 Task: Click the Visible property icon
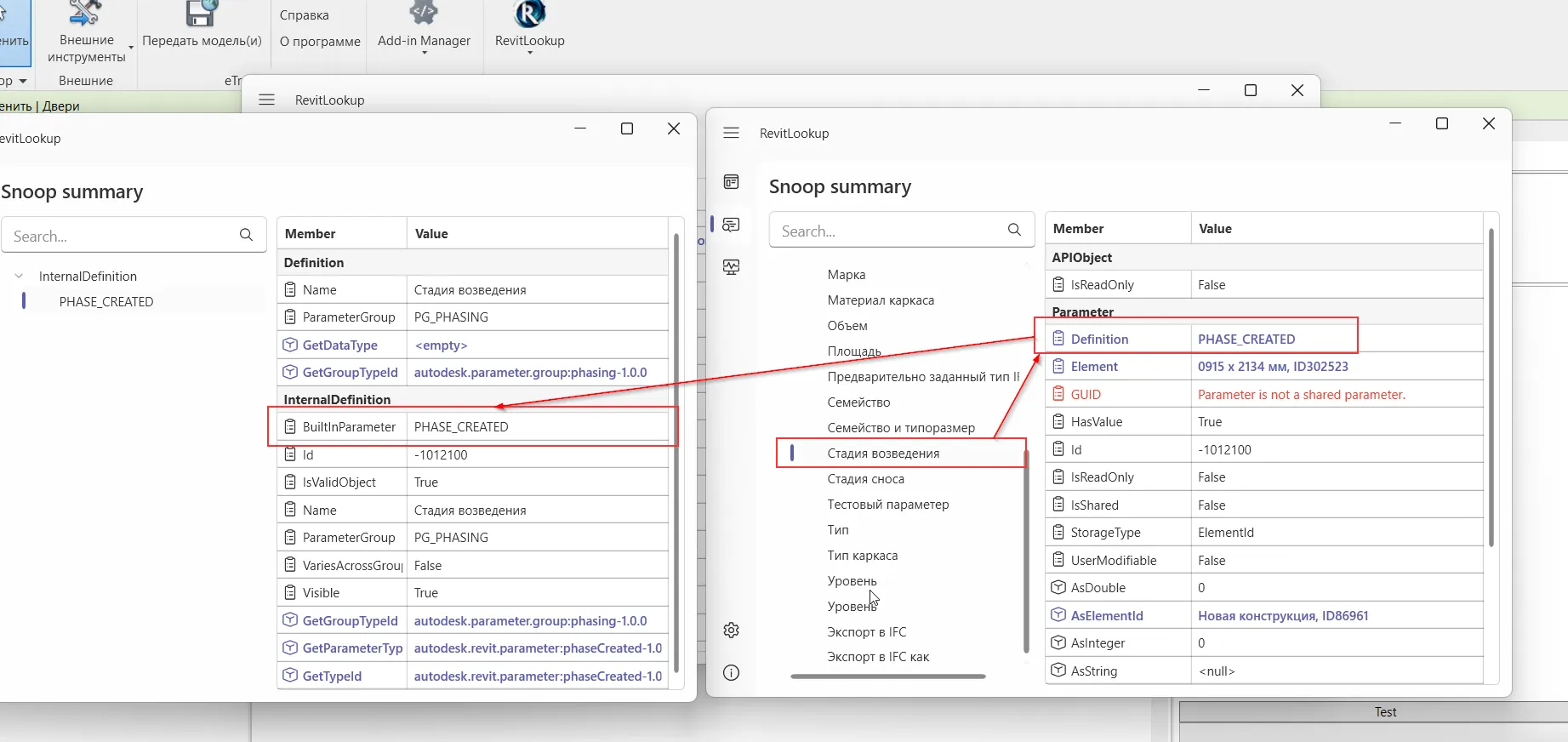tap(290, 592)
